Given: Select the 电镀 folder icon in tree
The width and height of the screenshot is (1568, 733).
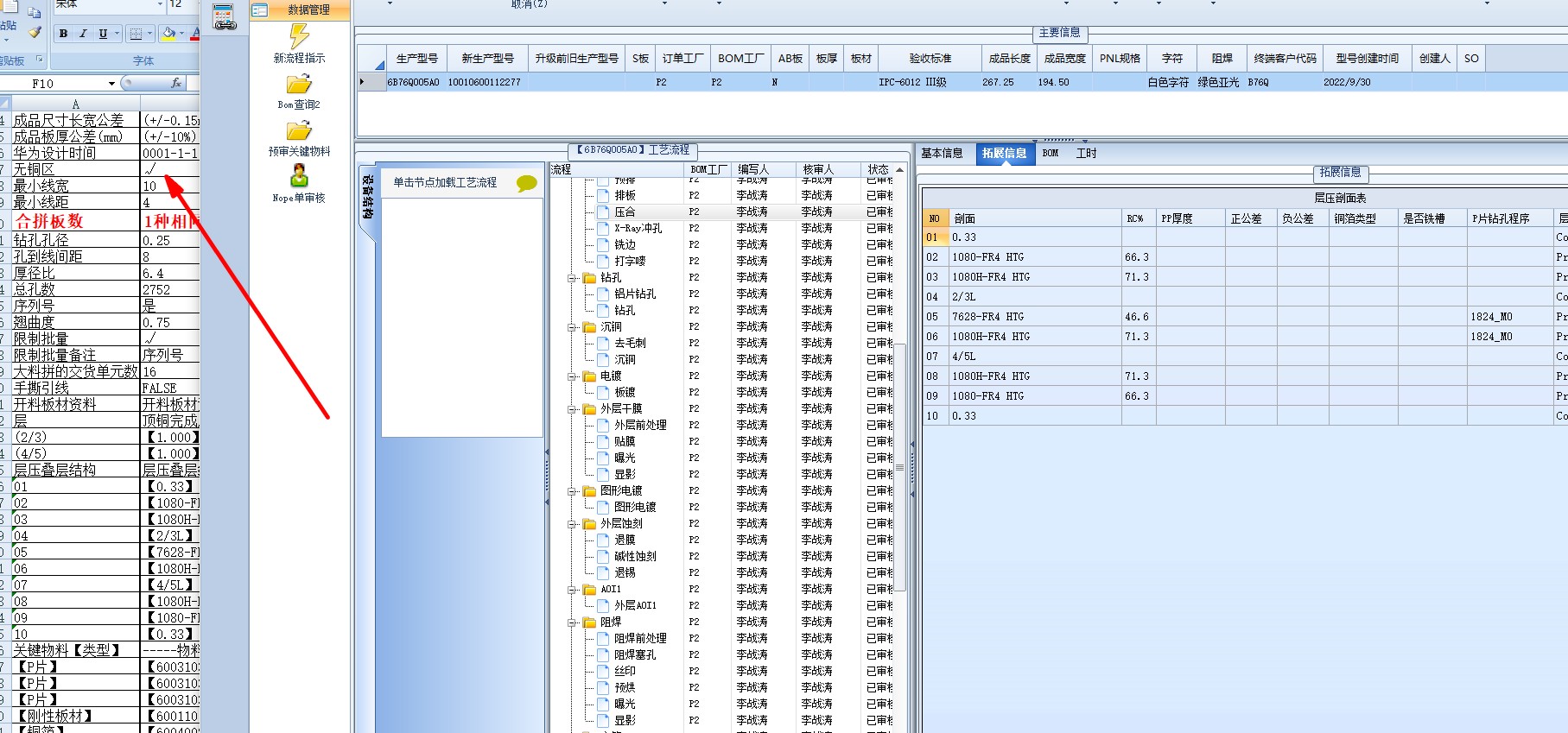Looking at the screenshot, I should coord(589,376).
